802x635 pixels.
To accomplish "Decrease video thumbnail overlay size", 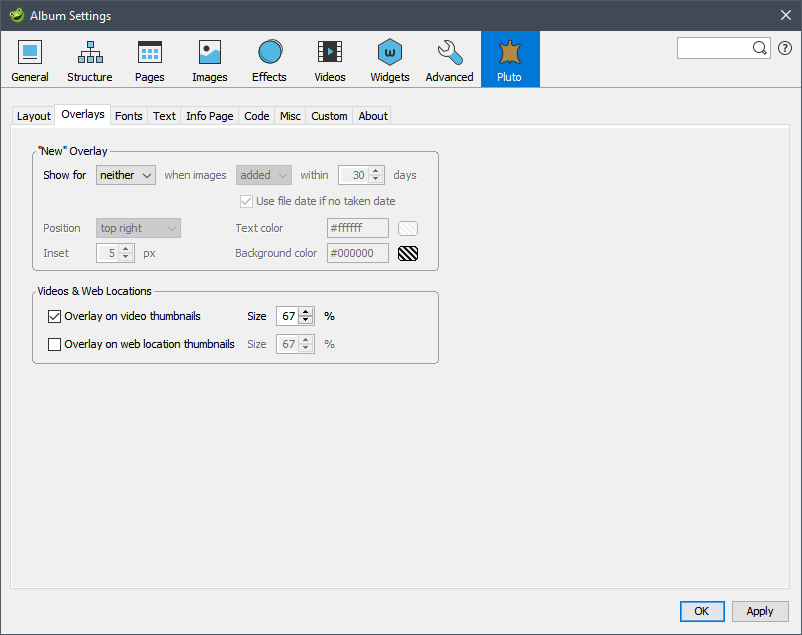I will 306,320.
